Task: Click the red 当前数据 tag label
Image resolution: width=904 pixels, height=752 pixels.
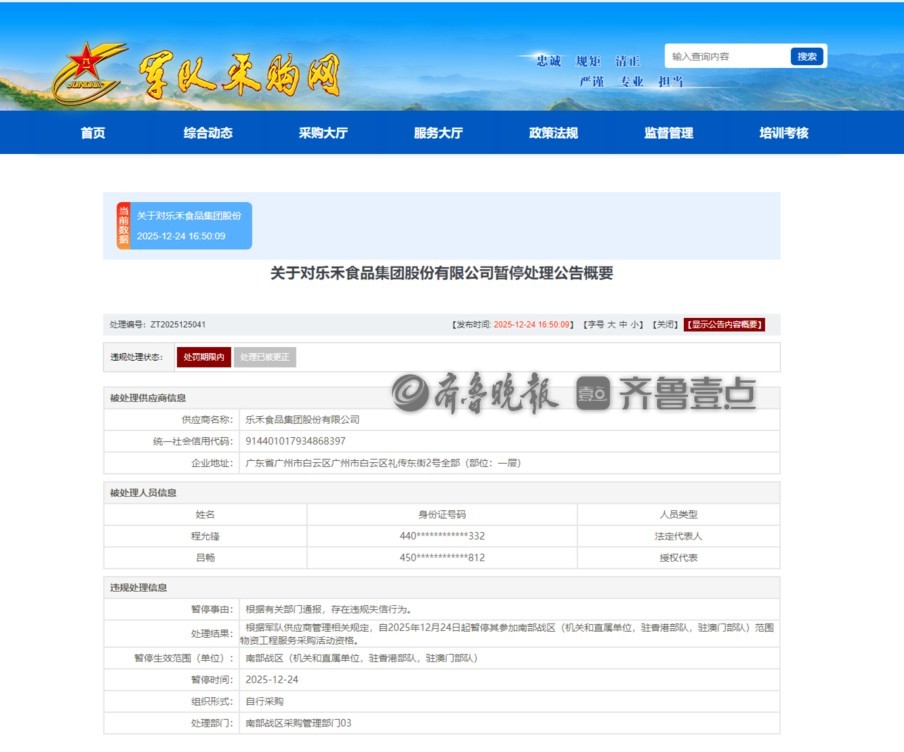Action: click(124, 226)
